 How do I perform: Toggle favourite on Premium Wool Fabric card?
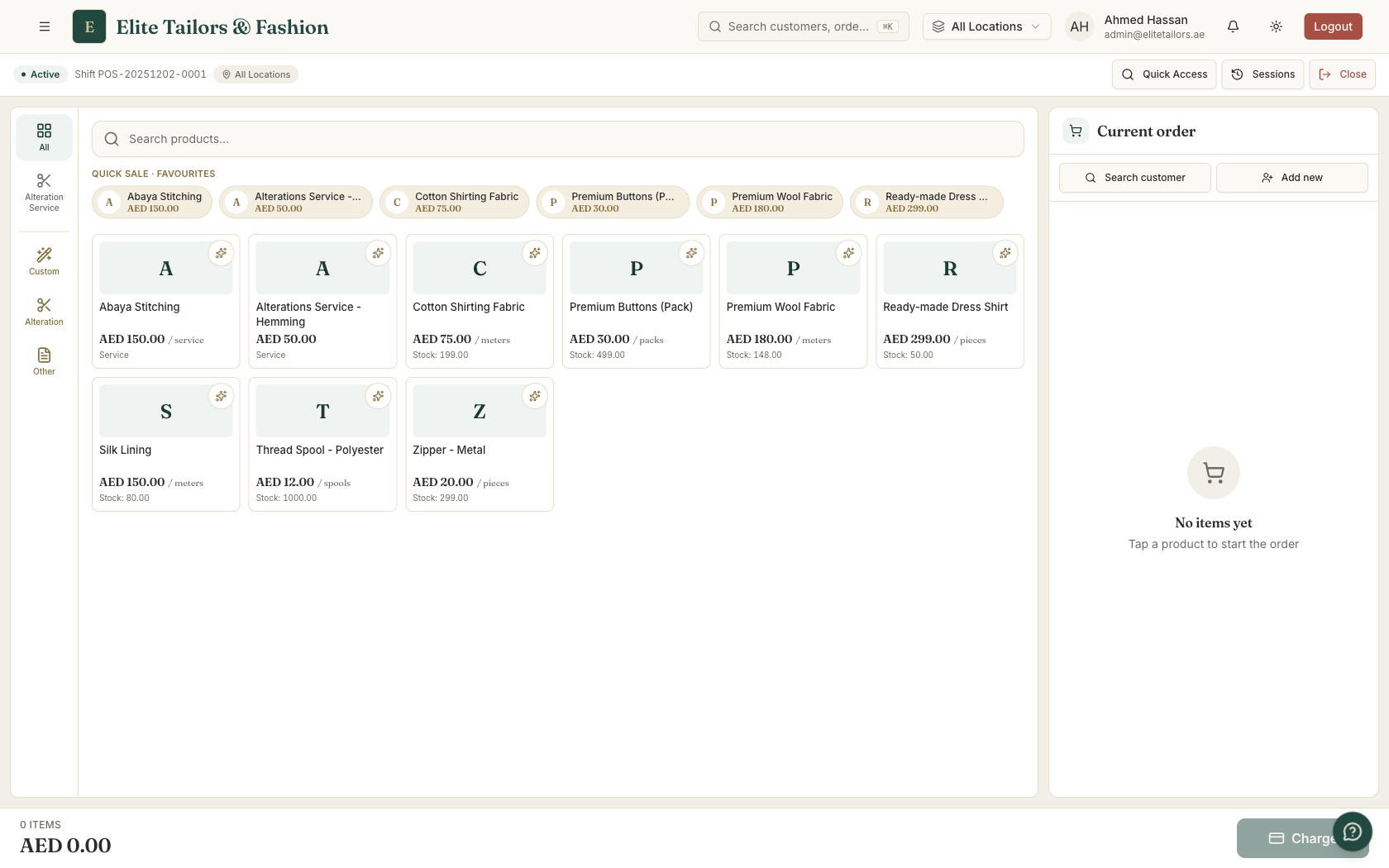click(x=848, y=253)
